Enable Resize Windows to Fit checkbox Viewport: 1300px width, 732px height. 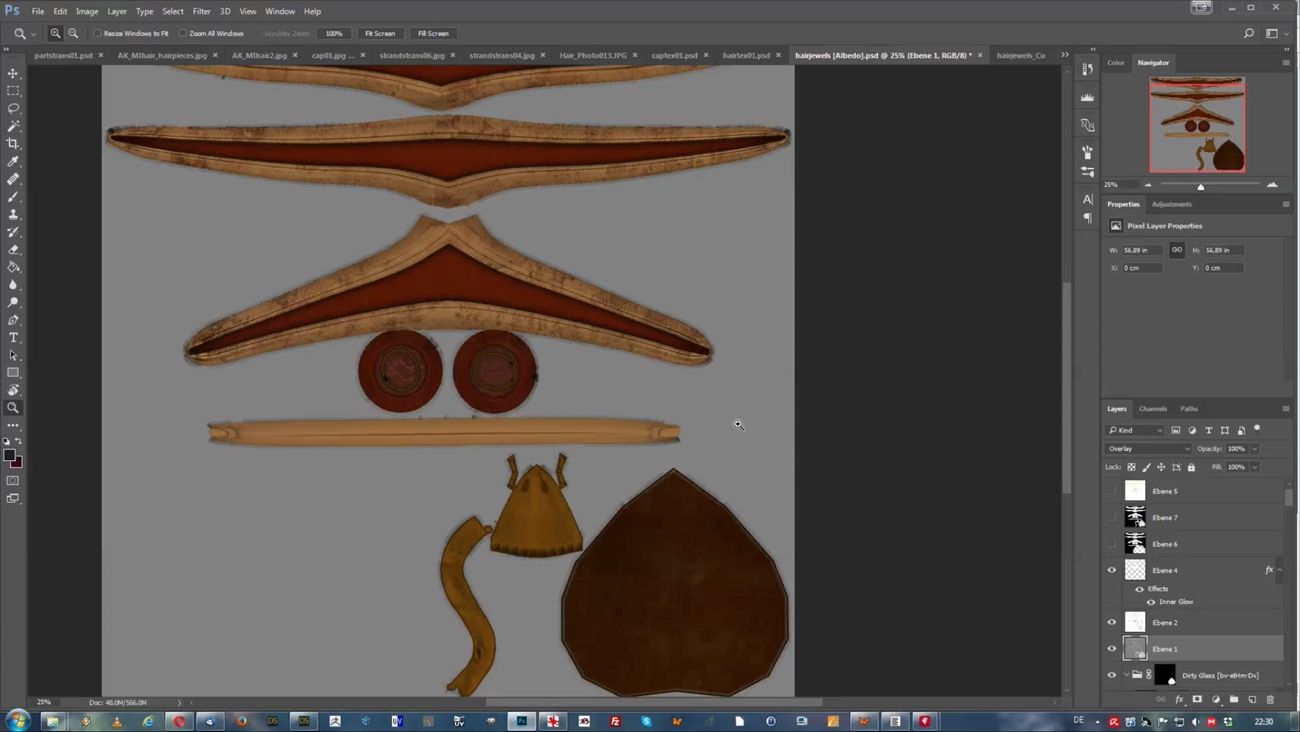click(98, 33)
